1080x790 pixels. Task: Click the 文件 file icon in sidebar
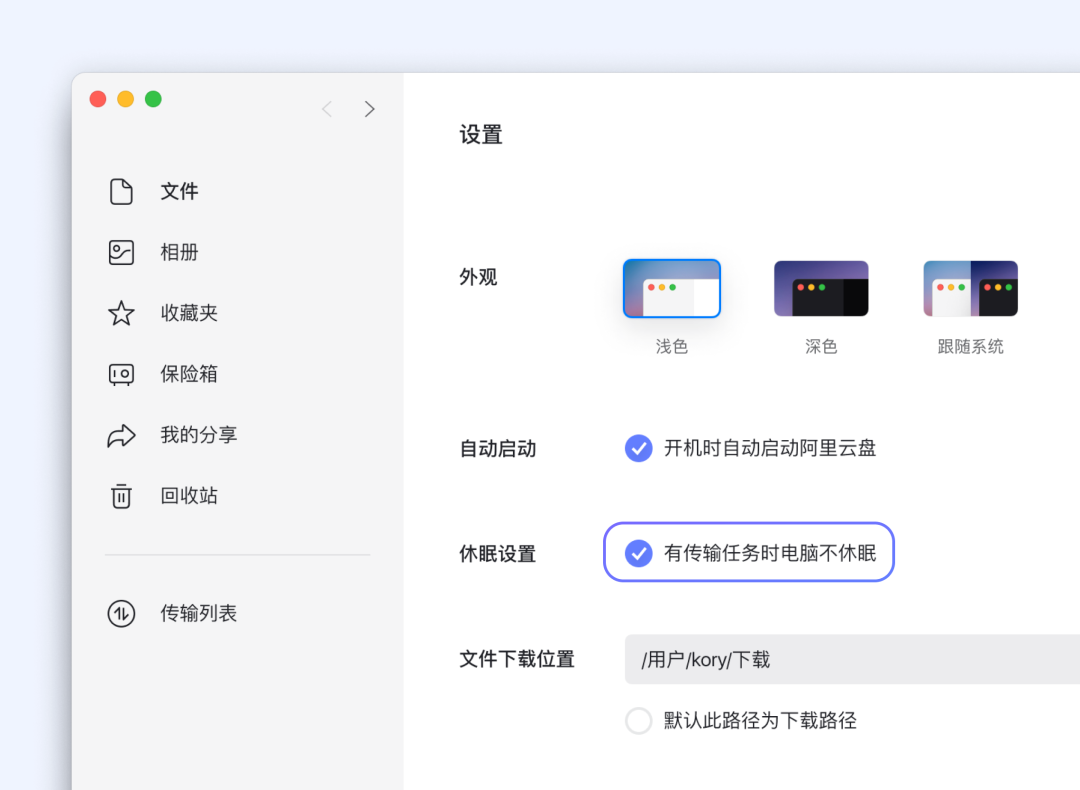tap(121, 191)
